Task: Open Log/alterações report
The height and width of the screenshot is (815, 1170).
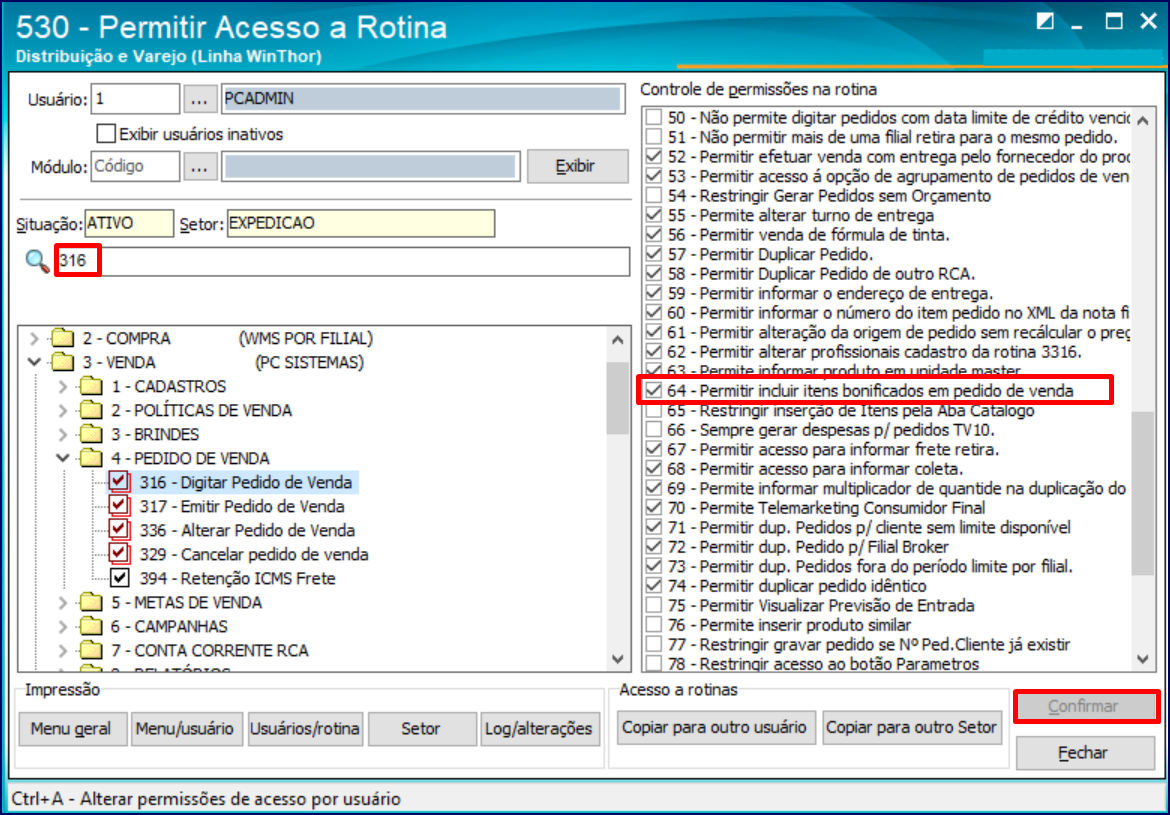Action: click(539, 728)
